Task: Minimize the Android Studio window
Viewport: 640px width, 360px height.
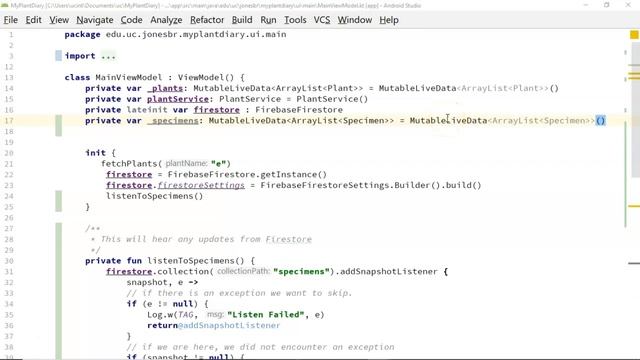Action: pyautogui.click(x=586, y=5)
